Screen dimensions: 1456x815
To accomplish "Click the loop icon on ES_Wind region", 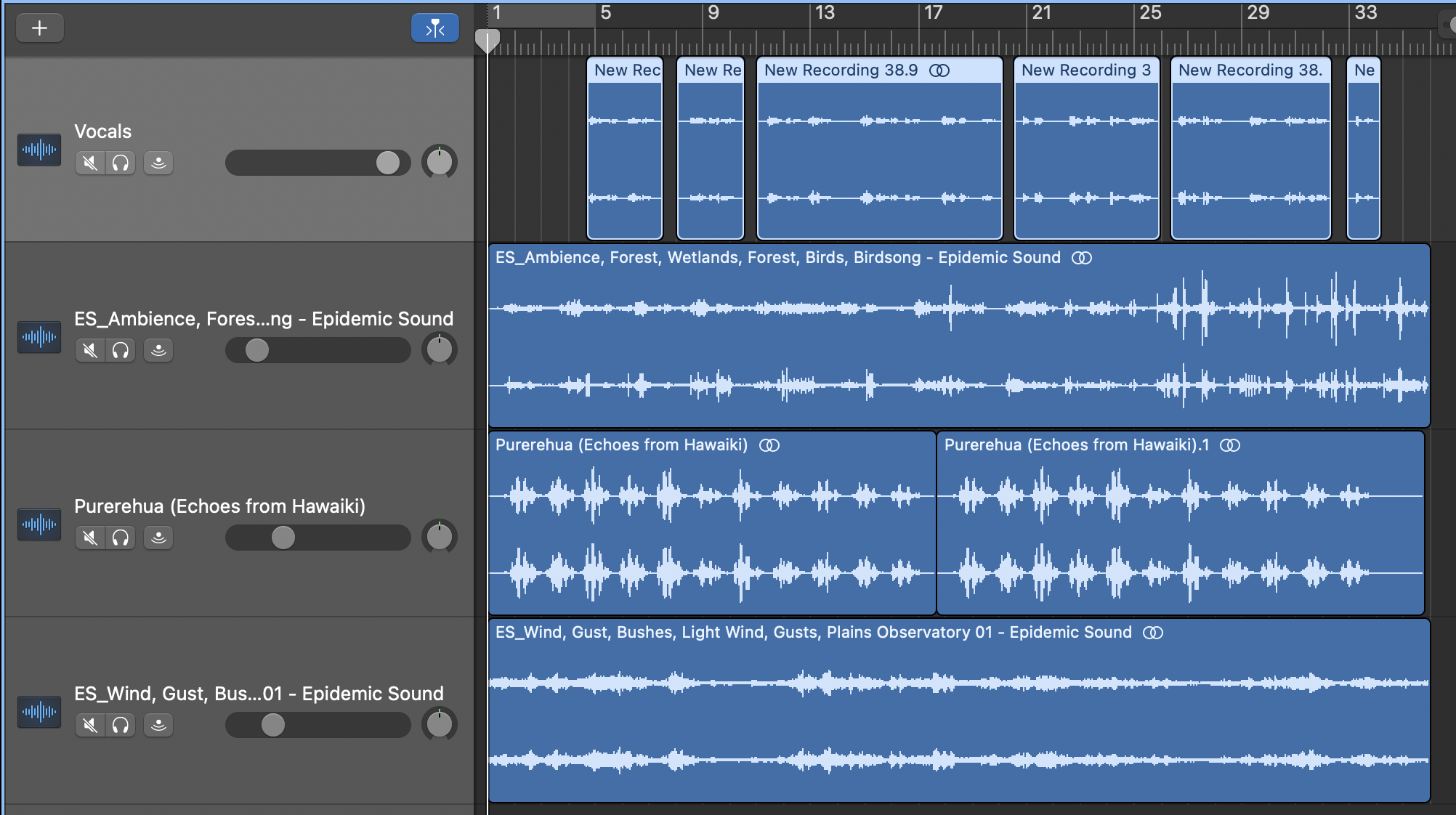I will 1153,633.
